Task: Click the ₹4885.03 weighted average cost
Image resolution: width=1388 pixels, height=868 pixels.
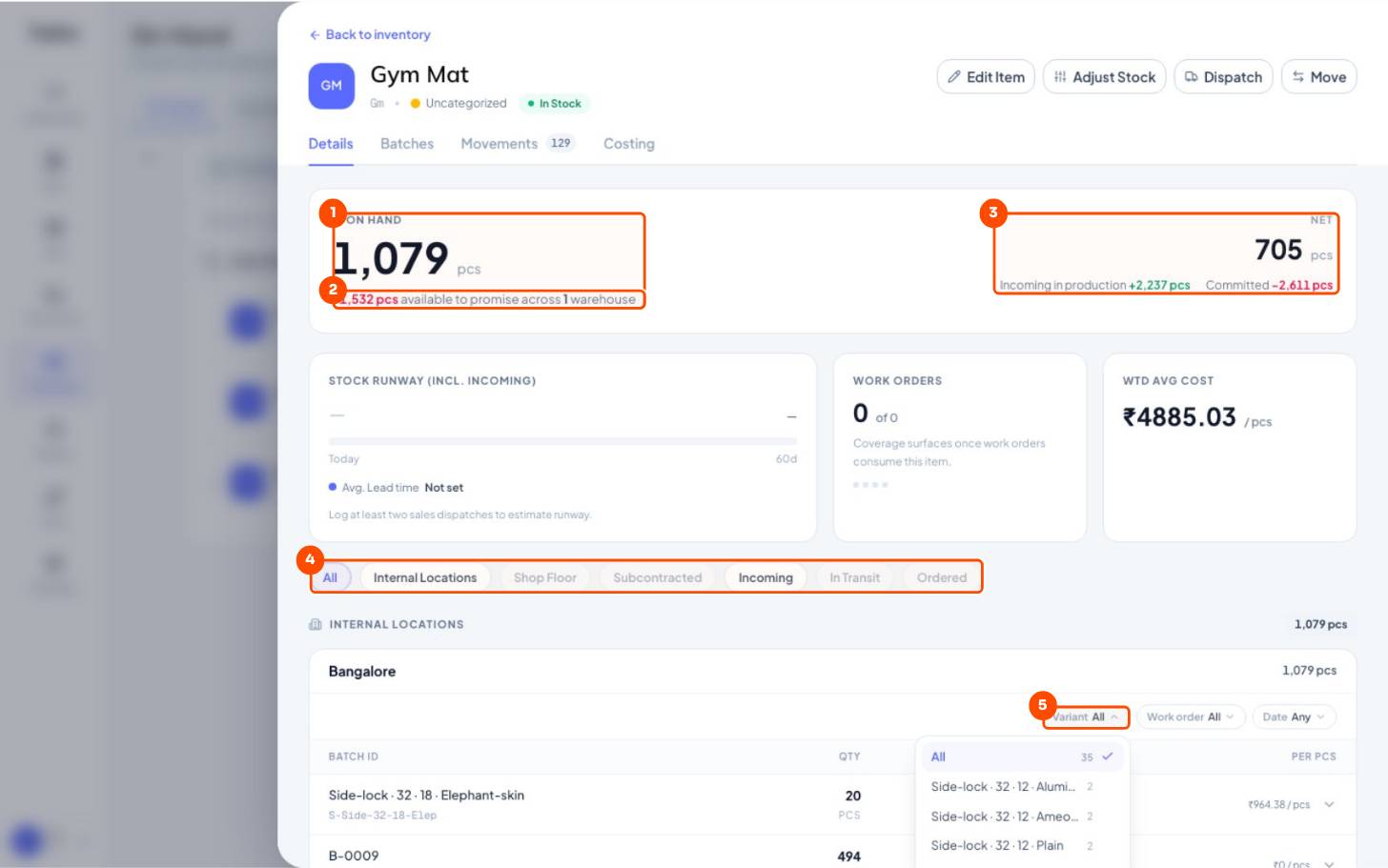Action: (1179, 417)
